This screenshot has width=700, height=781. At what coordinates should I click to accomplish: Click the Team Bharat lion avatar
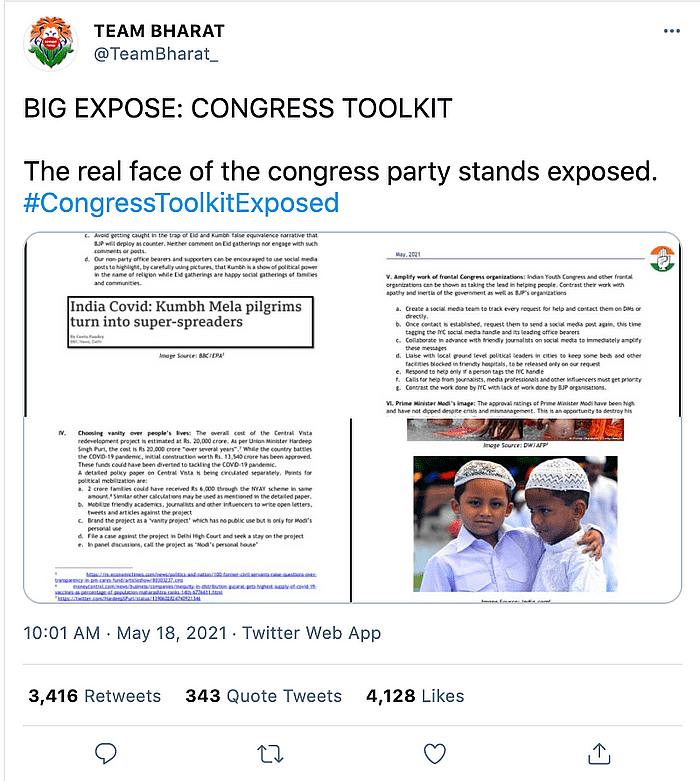pos(50,43)
